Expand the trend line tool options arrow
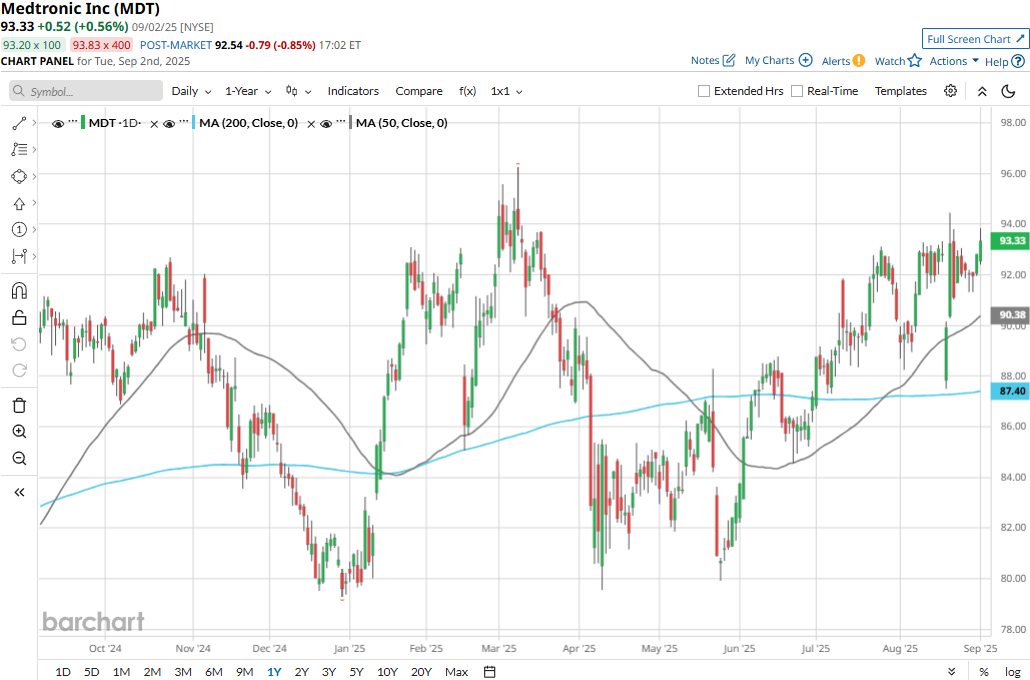This screenshot has width=1030, height=680. pyautogui.click(x=34, y=123)
